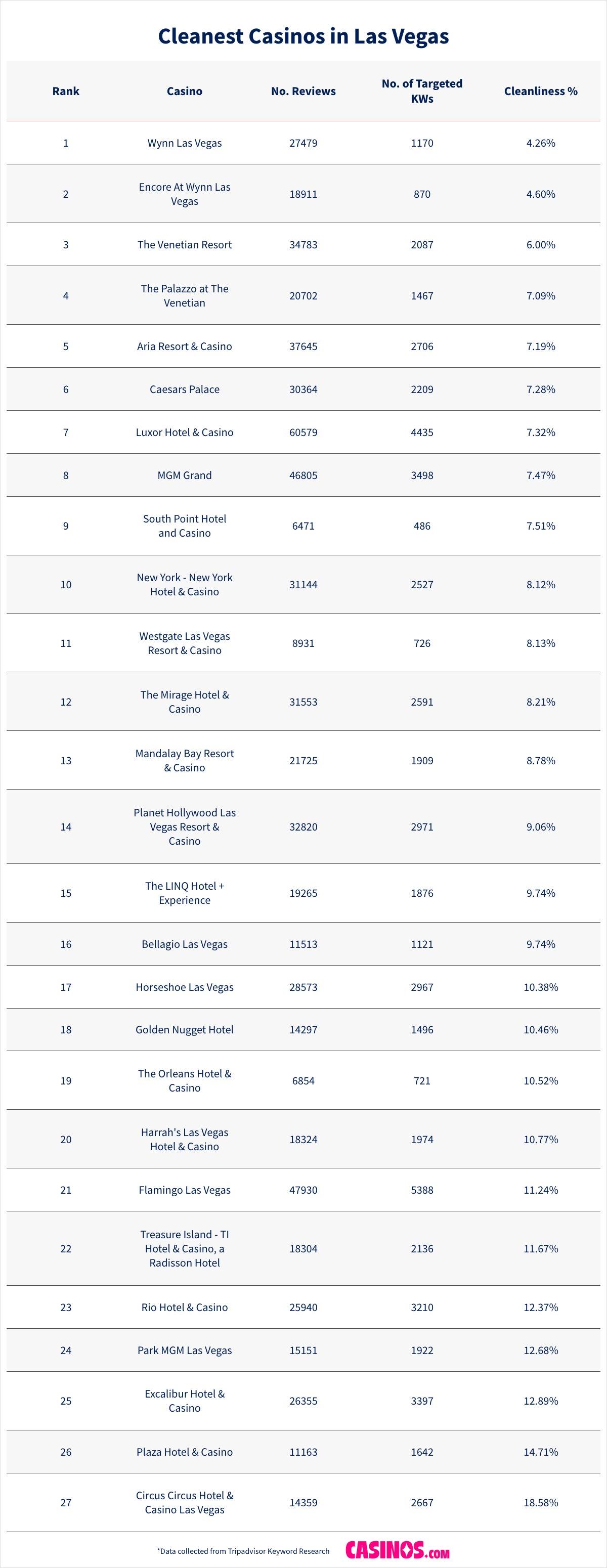Click Caesars Palace in the table
Screen dimensions: 607x1568
(x=185, y=389)
